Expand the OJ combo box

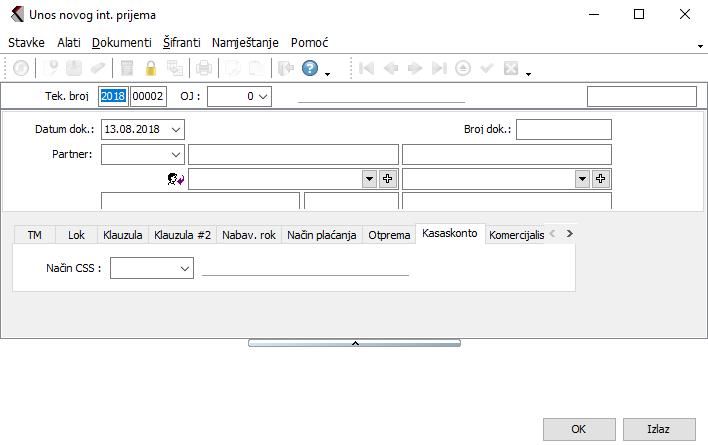tap(263, 96)
